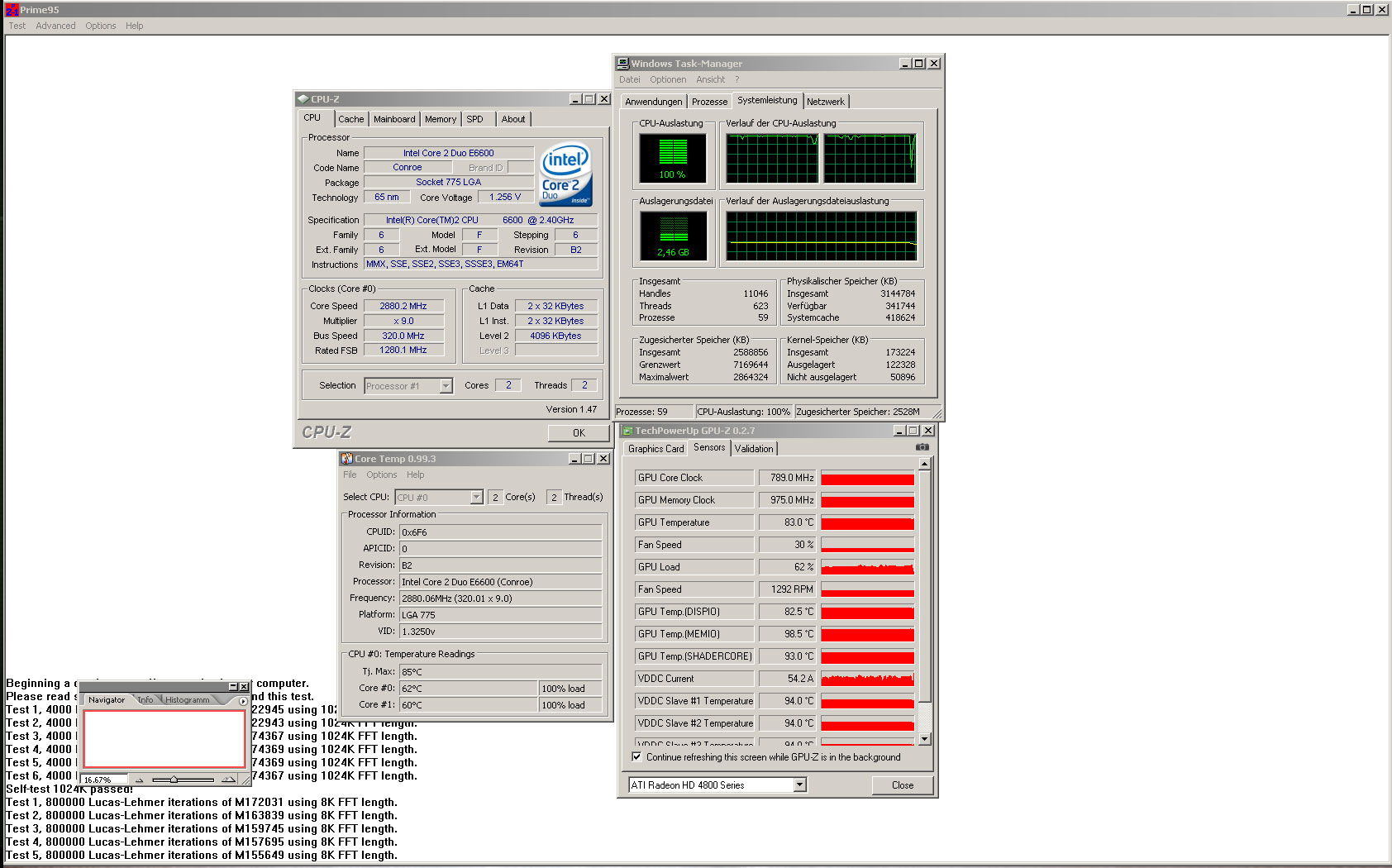Viewport: 1392px width, 868px height.
Task: Close the Navigator palette
Action: (244, 687)
